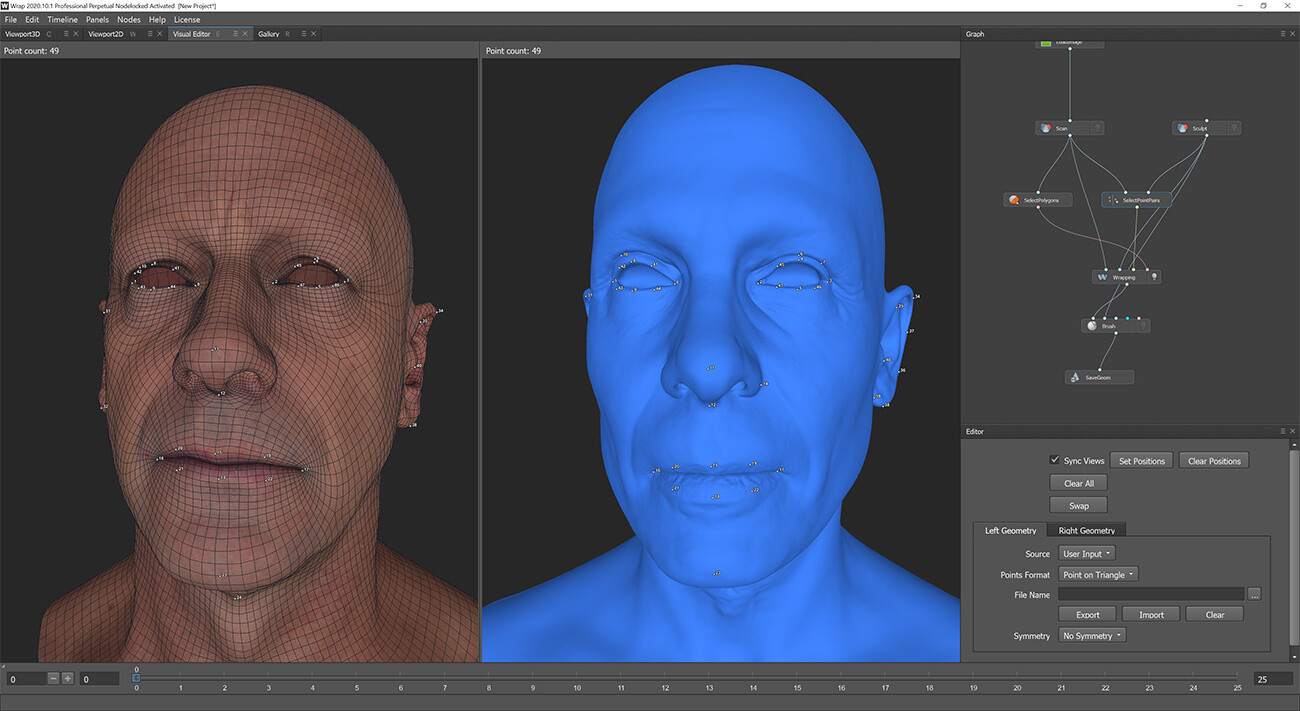This screenshot has height=711, width=1300.
Task: Uncheck the Sync Views checkbox
Action: [1055, 460]
